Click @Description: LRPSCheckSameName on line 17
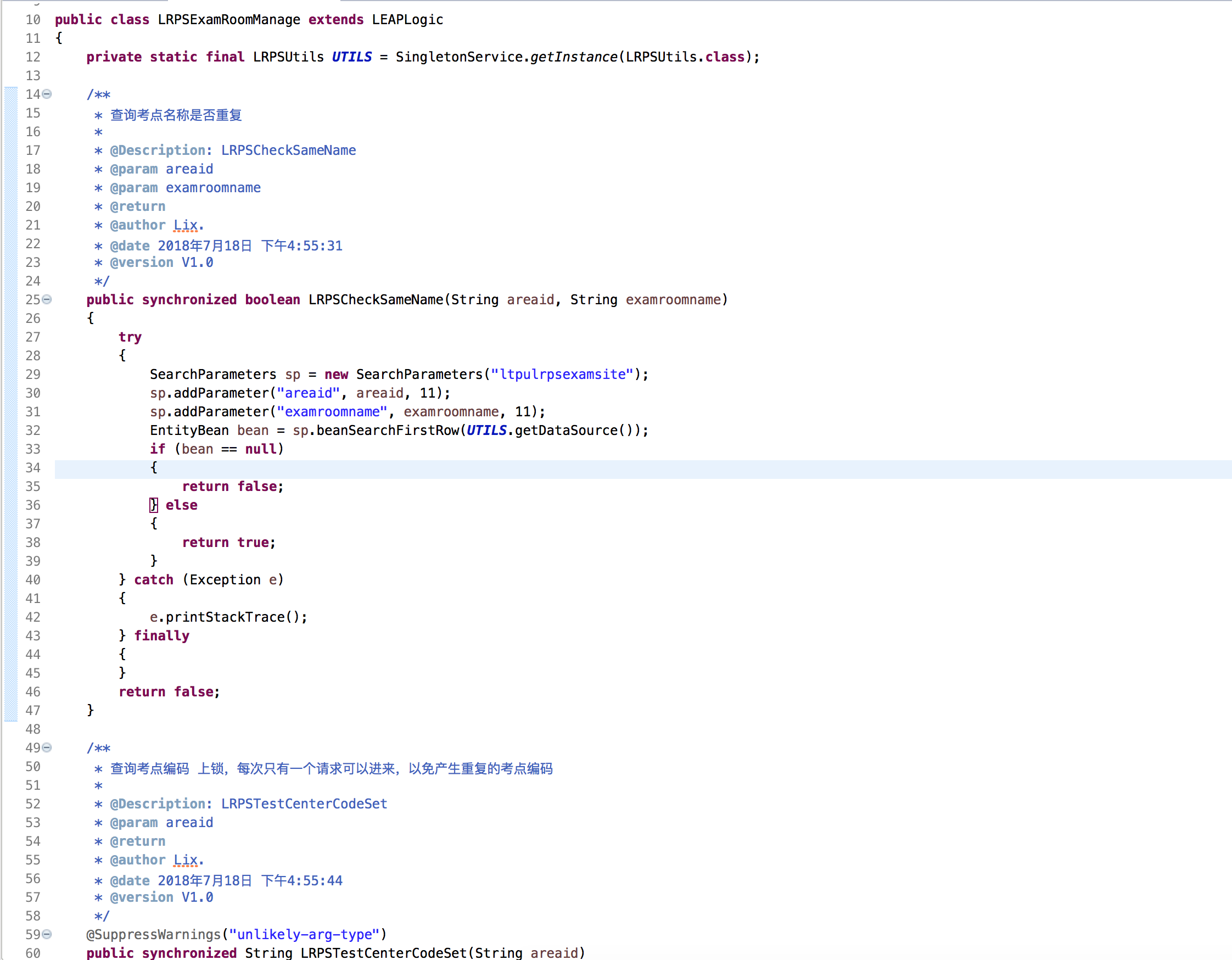Screen dimensions: 1232x960 point(233,150)
